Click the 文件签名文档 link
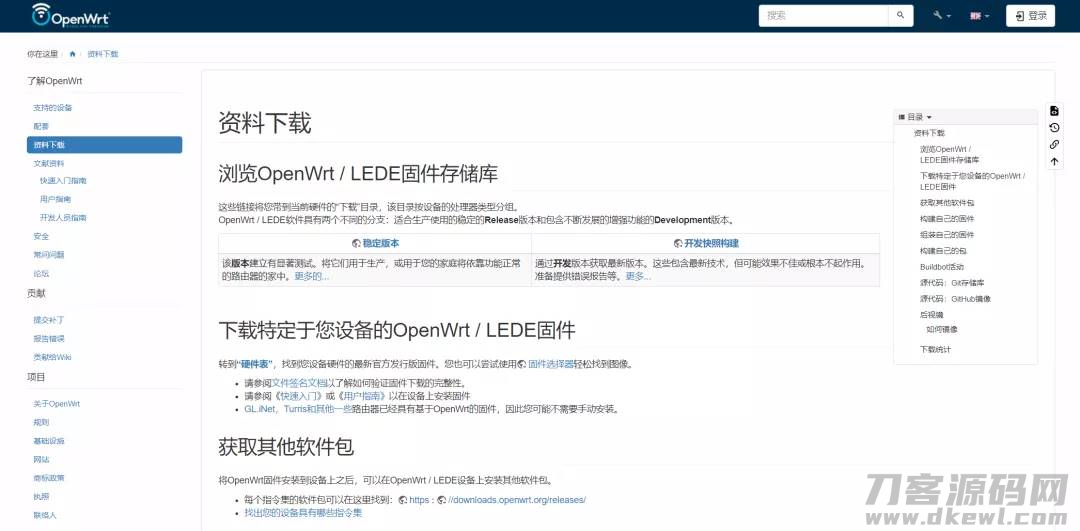Viewport: 1080px width, 531px height. pos(299,383)
